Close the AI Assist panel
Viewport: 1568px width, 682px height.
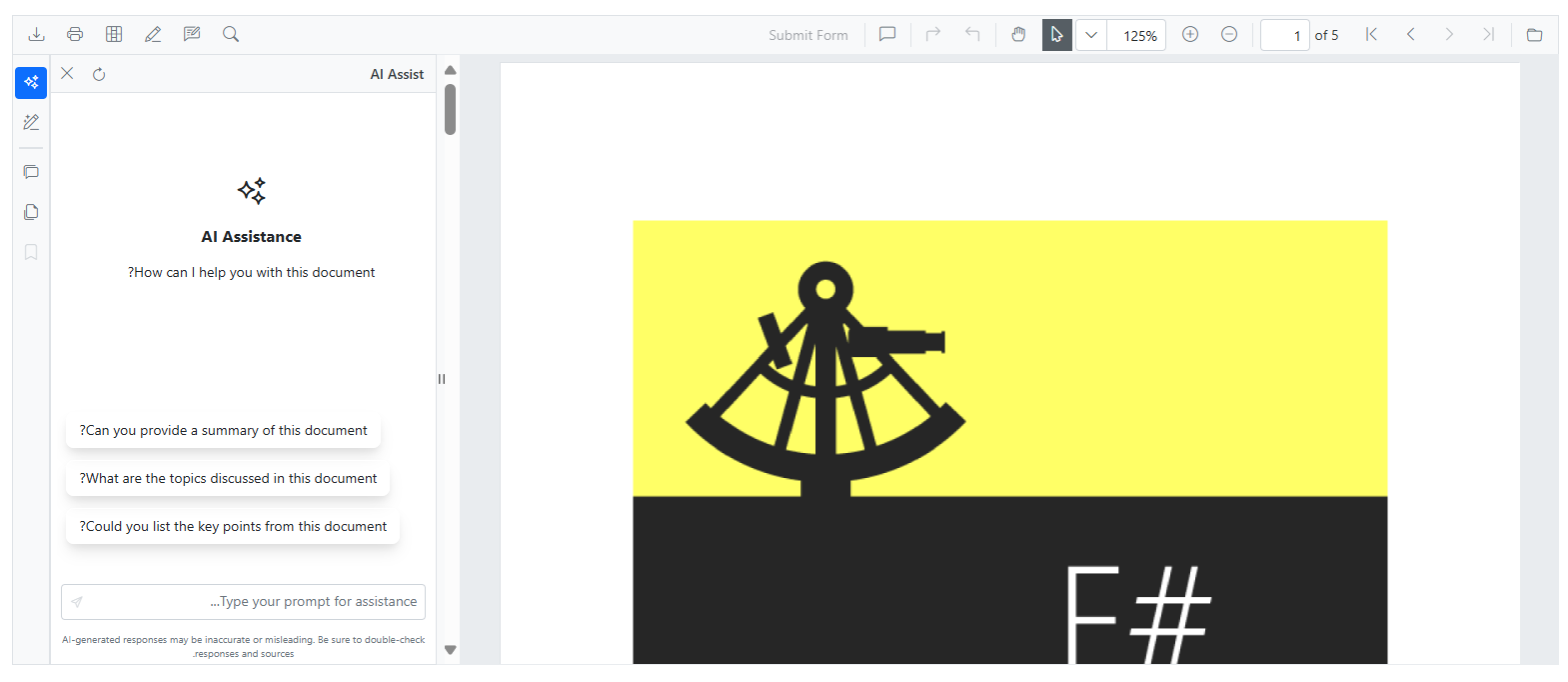coord(67,73)
